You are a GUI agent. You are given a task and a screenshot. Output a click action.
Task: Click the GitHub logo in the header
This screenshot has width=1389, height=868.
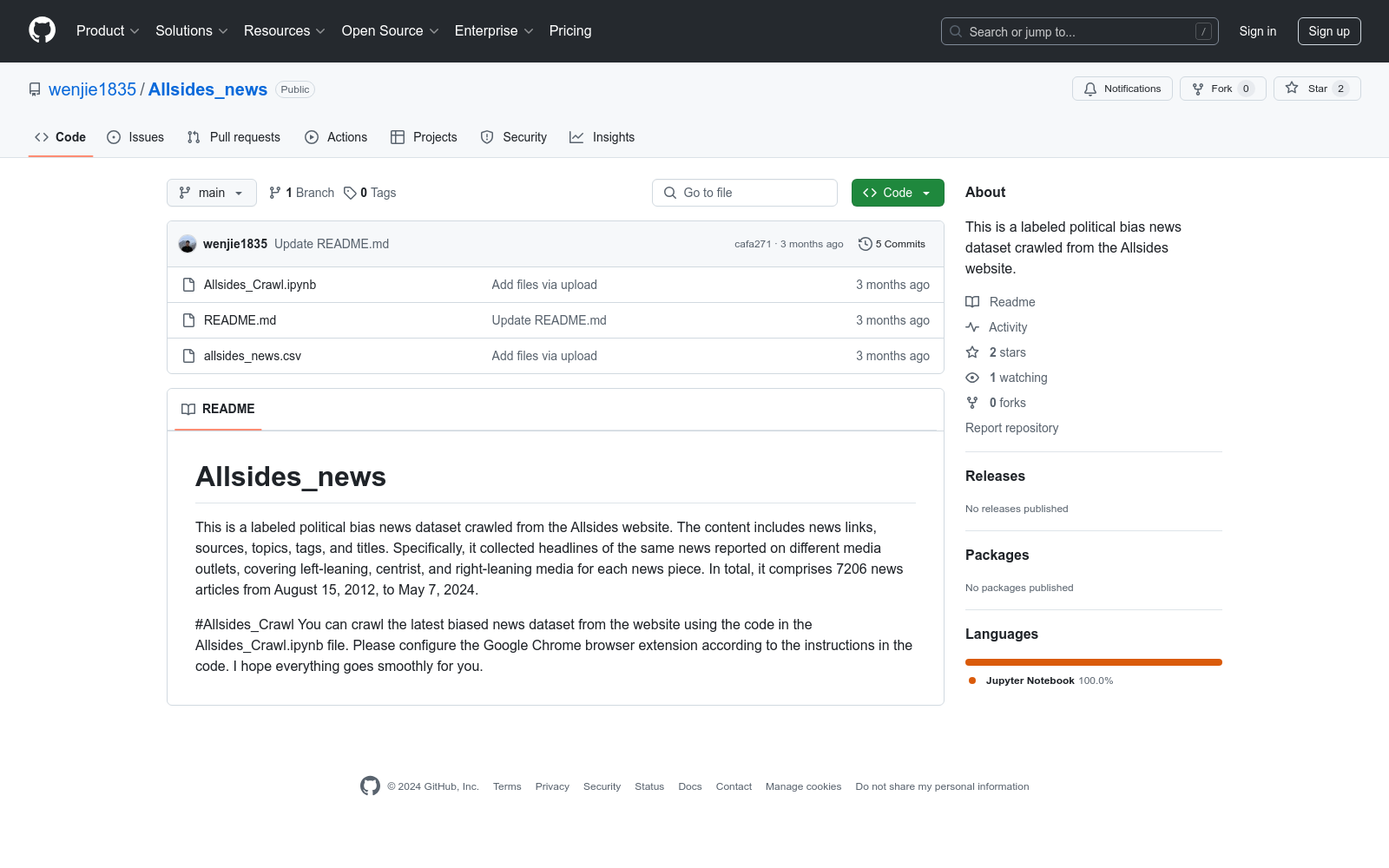click(42, 30)
